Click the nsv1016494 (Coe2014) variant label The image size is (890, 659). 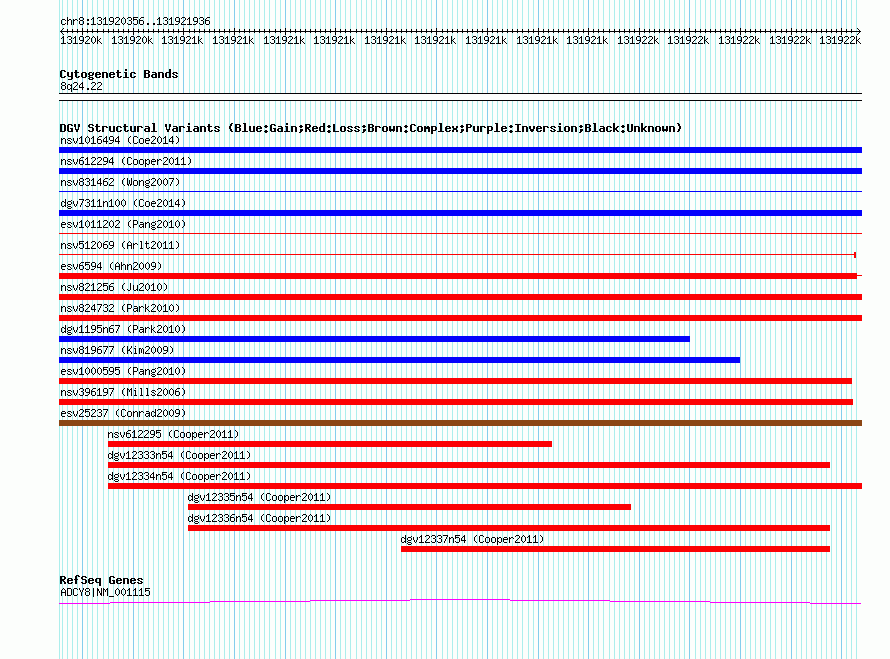(120, 140)
